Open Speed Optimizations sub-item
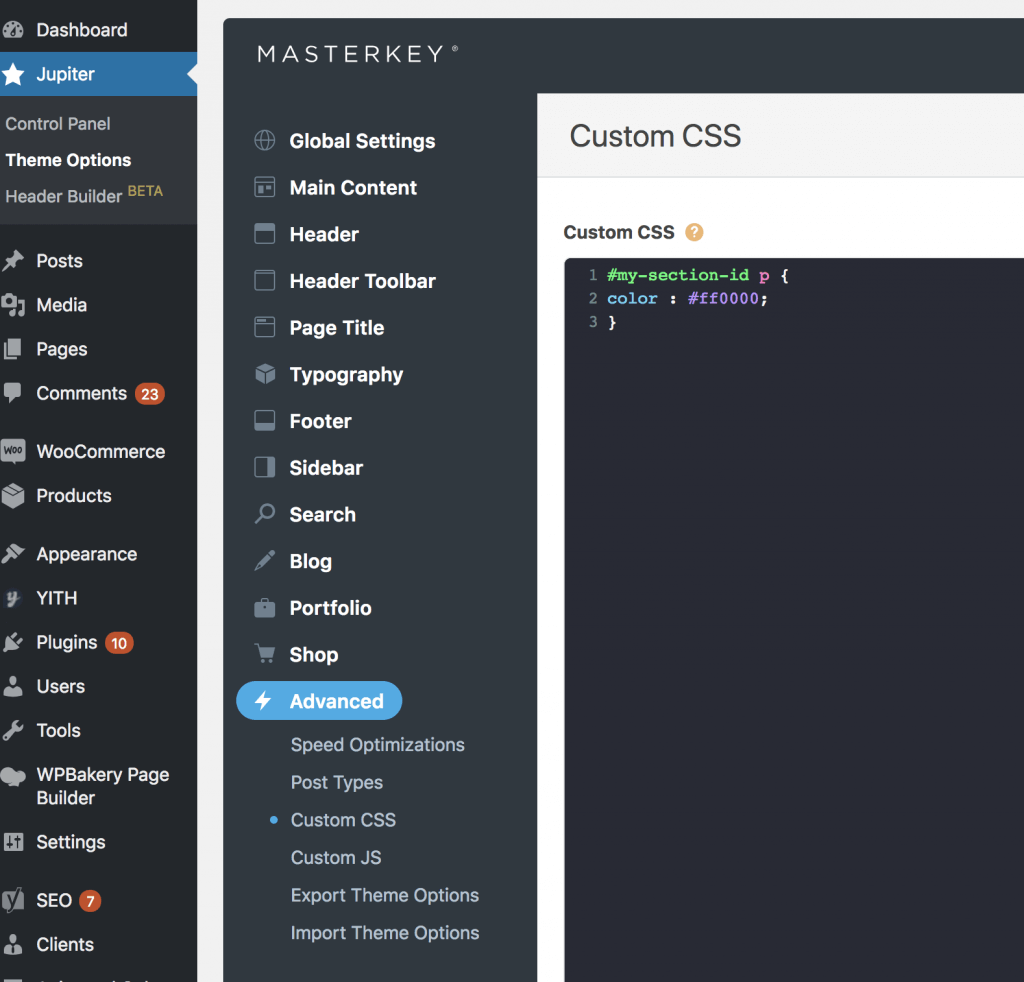The height and width of the screenshot is (982, 1024). point(377,745)
